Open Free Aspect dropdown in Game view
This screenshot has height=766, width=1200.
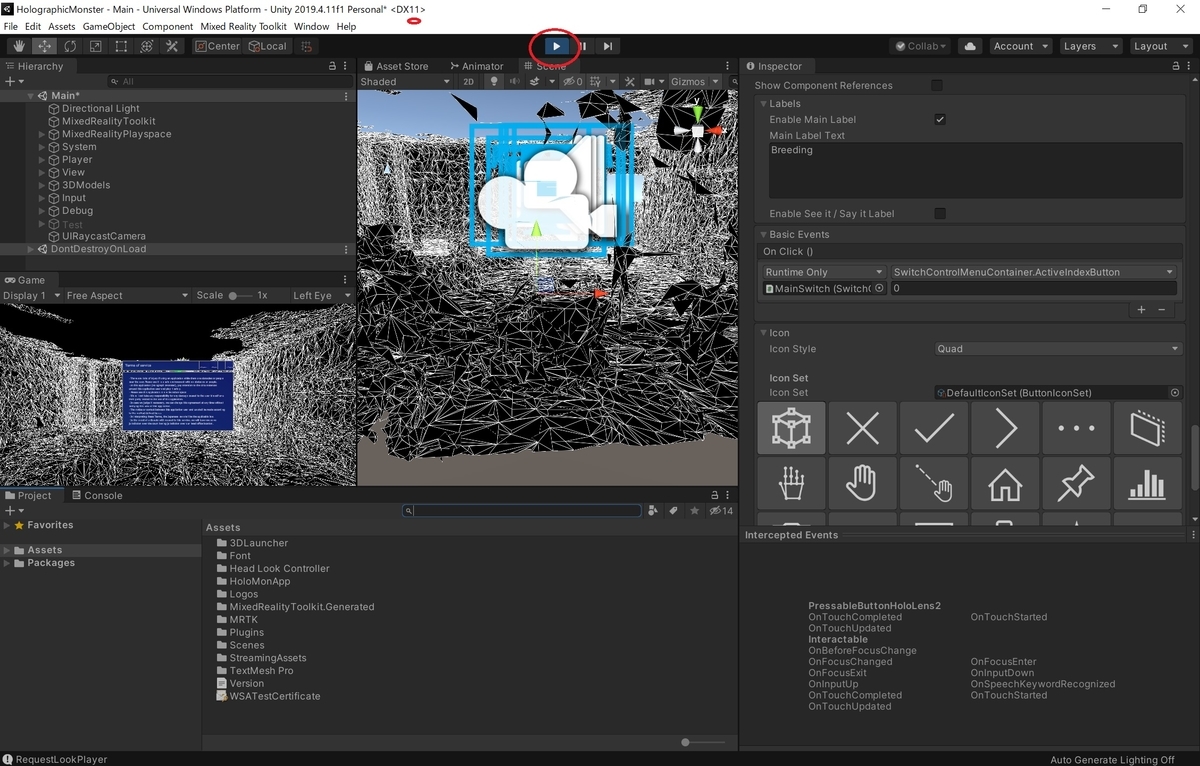pos(125,296)
